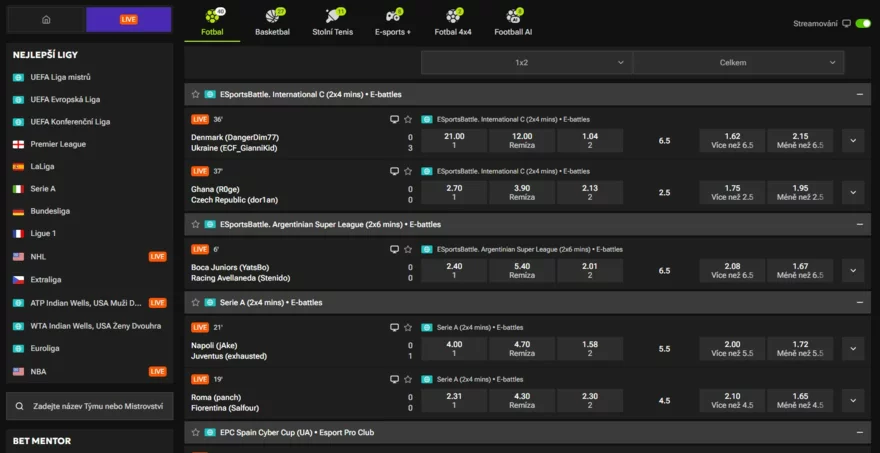
Task: Click the home icon tab
Action: pyautogui.click(x=46, y=19)
